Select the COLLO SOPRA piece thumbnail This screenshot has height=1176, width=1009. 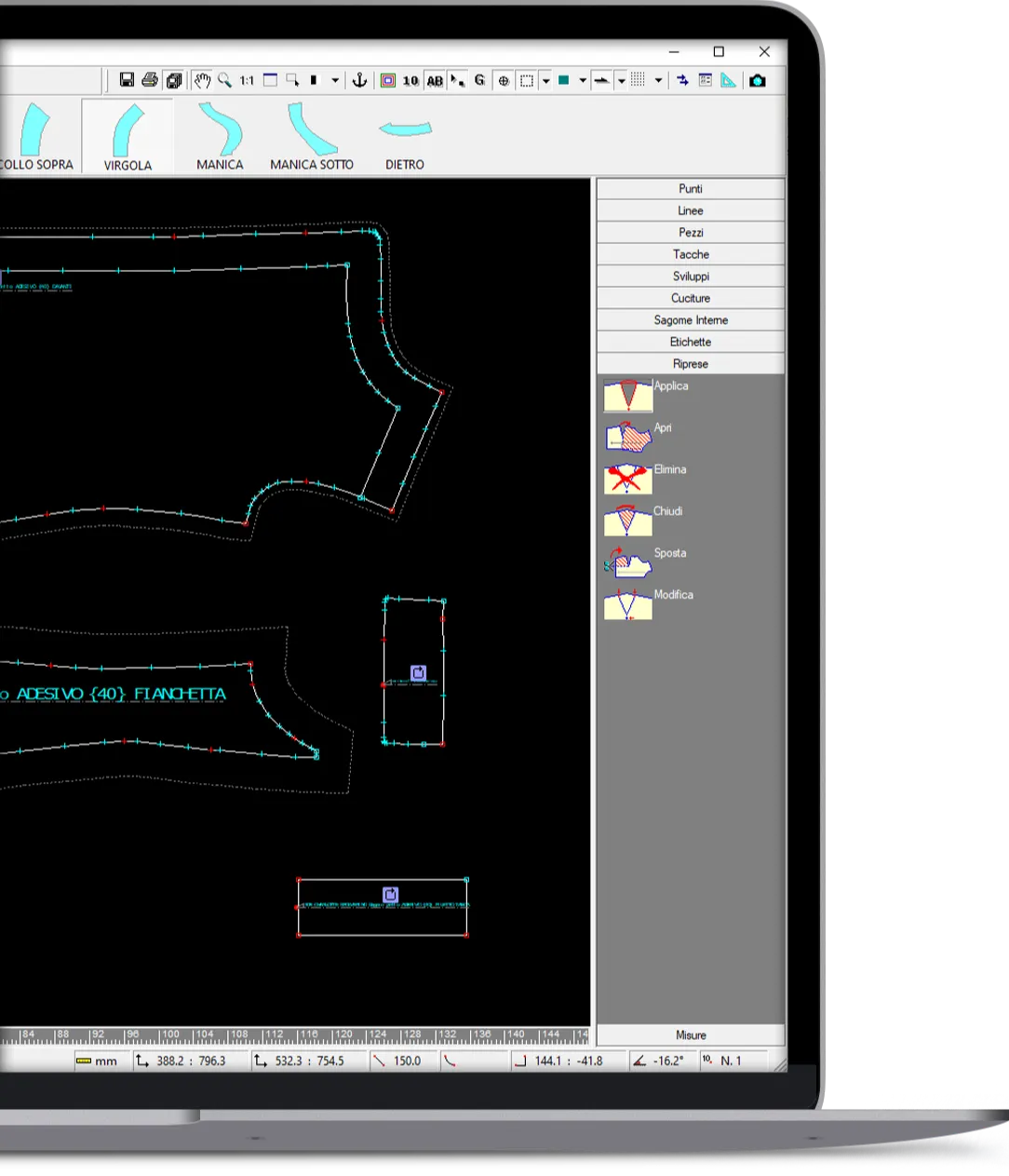pos(37,136)
